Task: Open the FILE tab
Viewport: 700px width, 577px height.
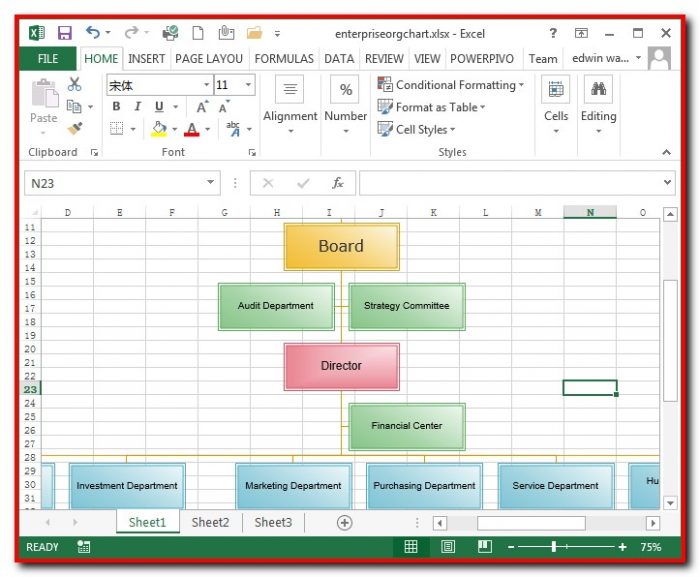Action: pos(48,59)
